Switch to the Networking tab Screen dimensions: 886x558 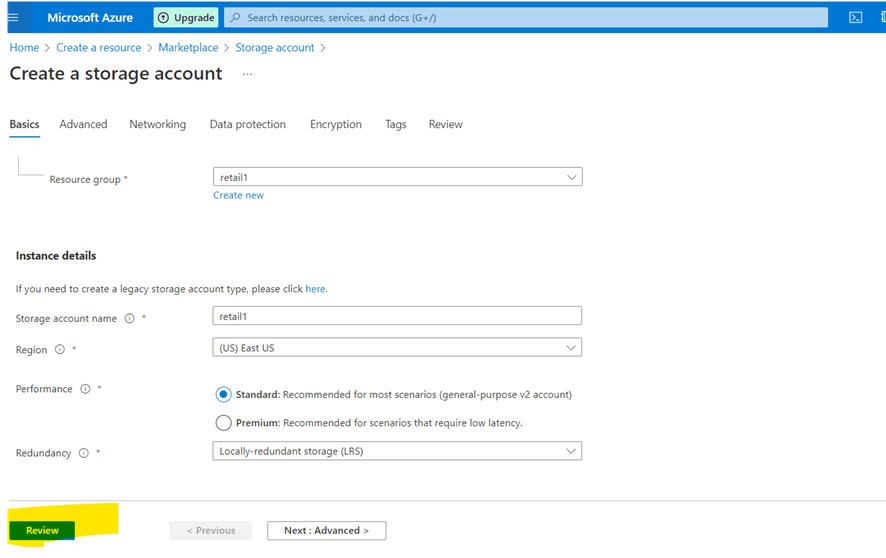pyautogui.click(x=158, y=124)
